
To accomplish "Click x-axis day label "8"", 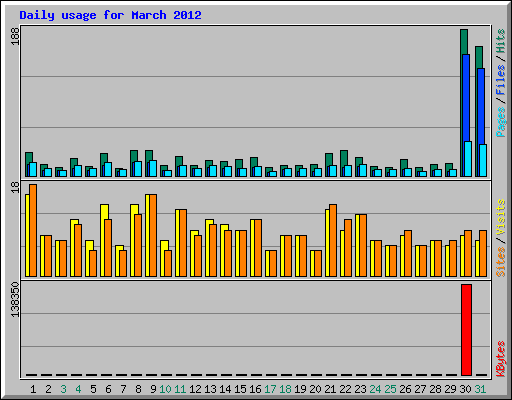I will click(x=138, y=389).
